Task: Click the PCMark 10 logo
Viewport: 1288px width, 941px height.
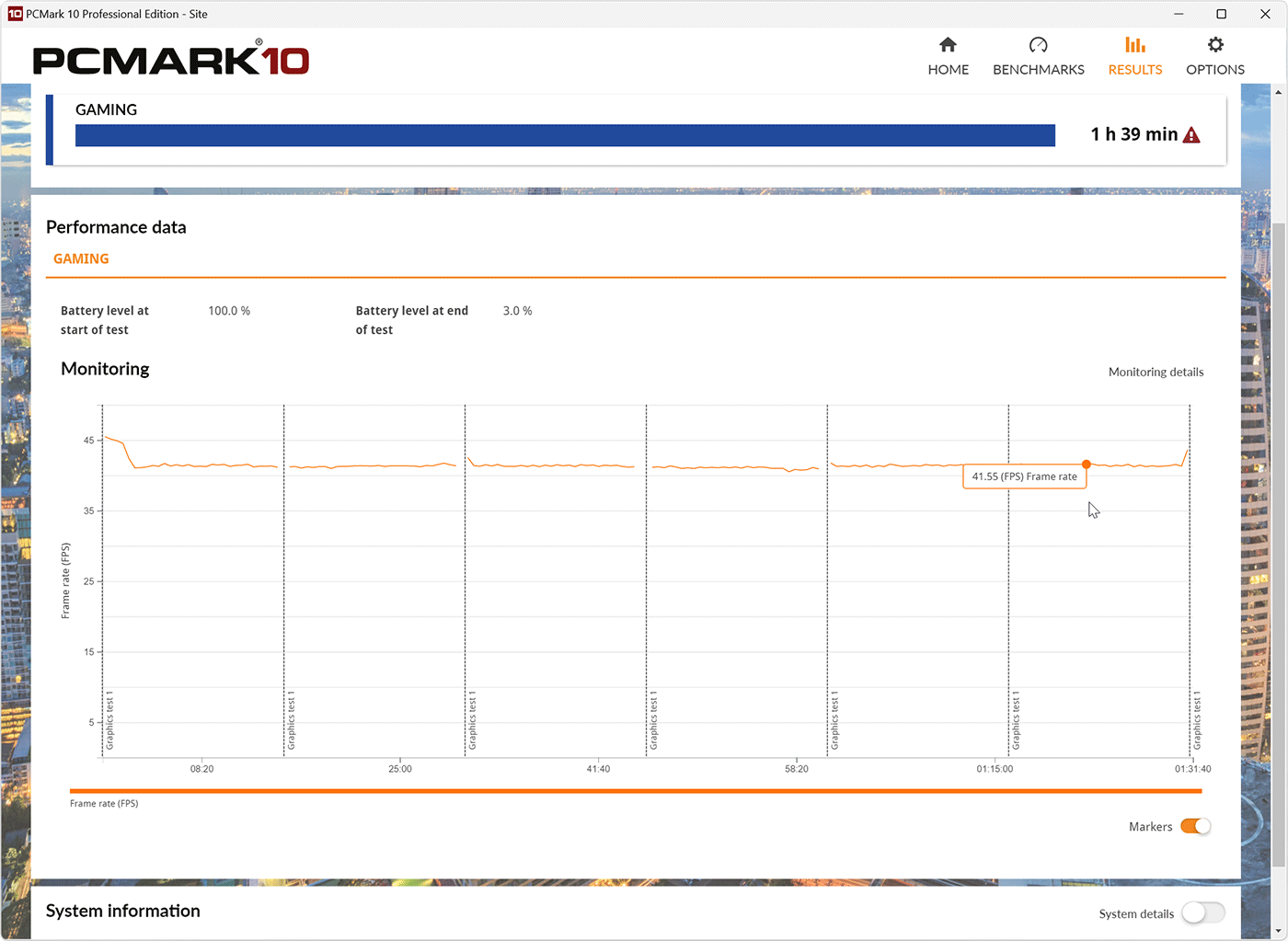Action: 171,58
